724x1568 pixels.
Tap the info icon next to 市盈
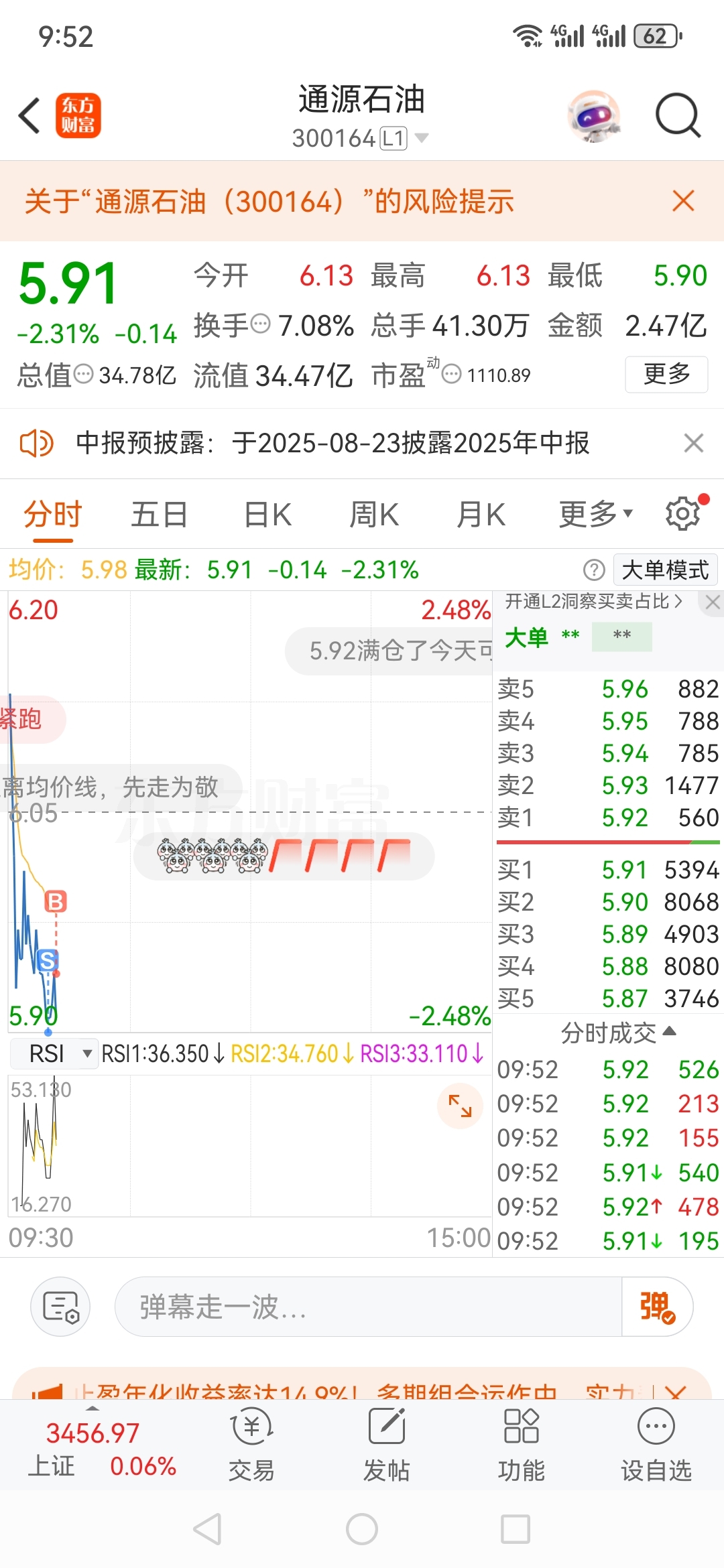[x=452, y=374]
